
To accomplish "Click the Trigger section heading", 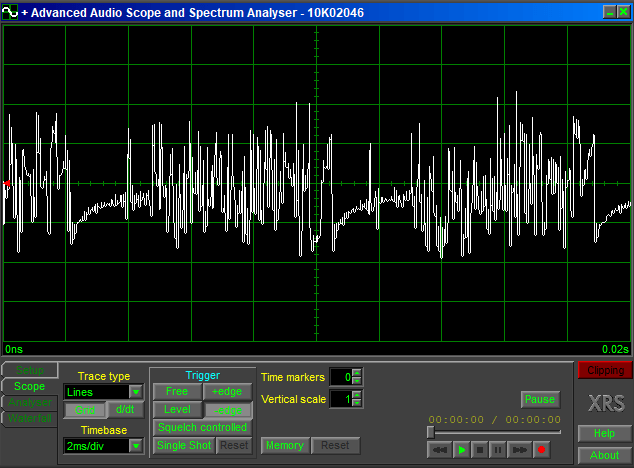I will pos(203,375).
